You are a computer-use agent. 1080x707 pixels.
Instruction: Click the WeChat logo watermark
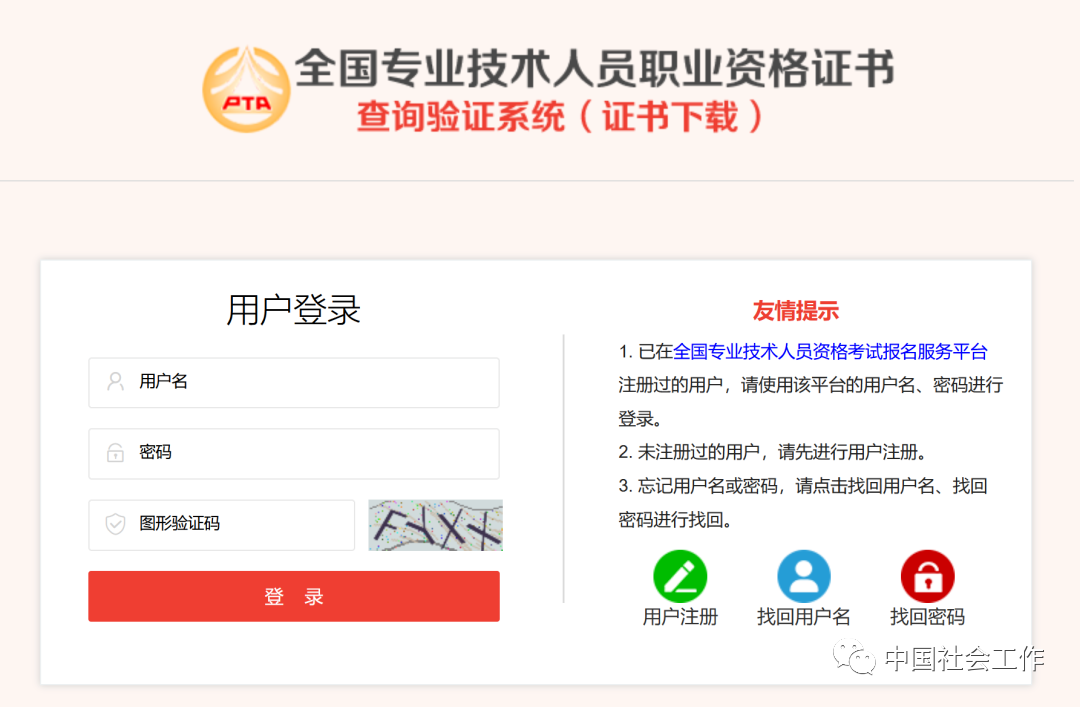[854, 657]
